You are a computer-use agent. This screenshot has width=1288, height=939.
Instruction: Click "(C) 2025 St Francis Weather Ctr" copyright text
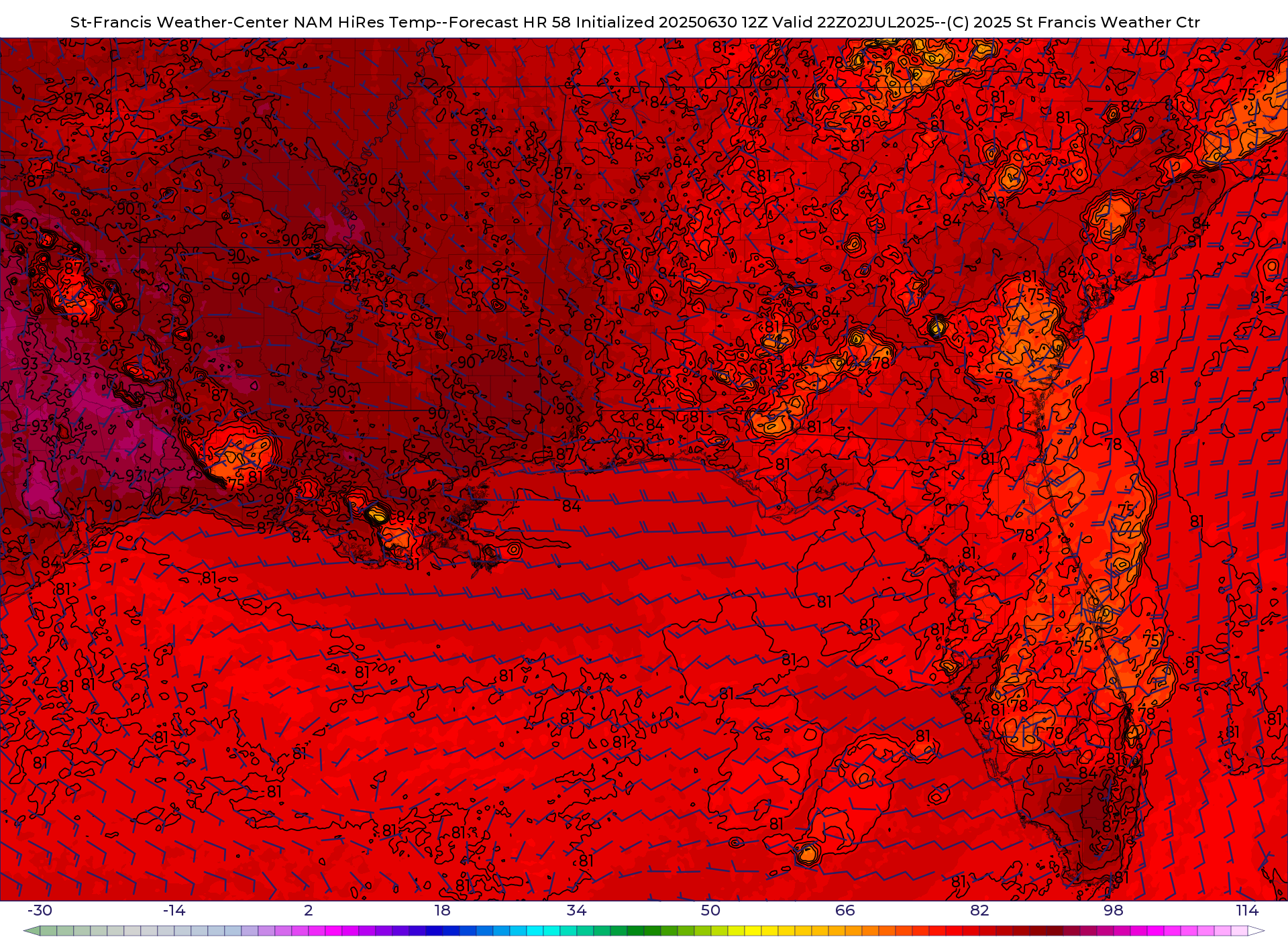(1073, 22)
